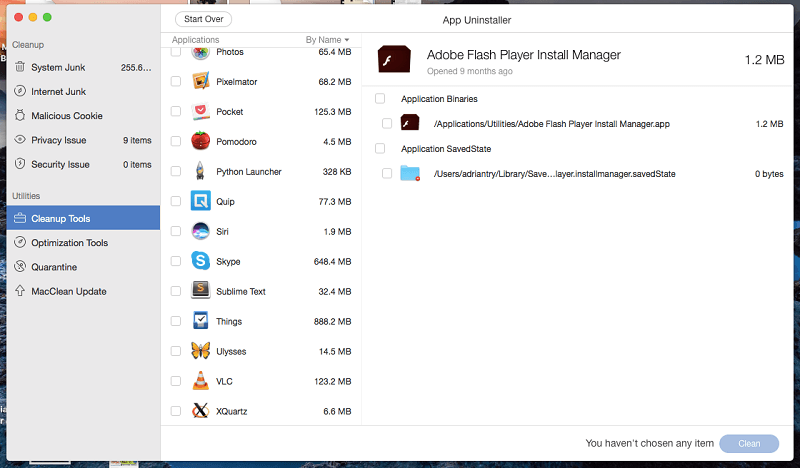Tick the Sublime Text checkbox

pos(176,291)
